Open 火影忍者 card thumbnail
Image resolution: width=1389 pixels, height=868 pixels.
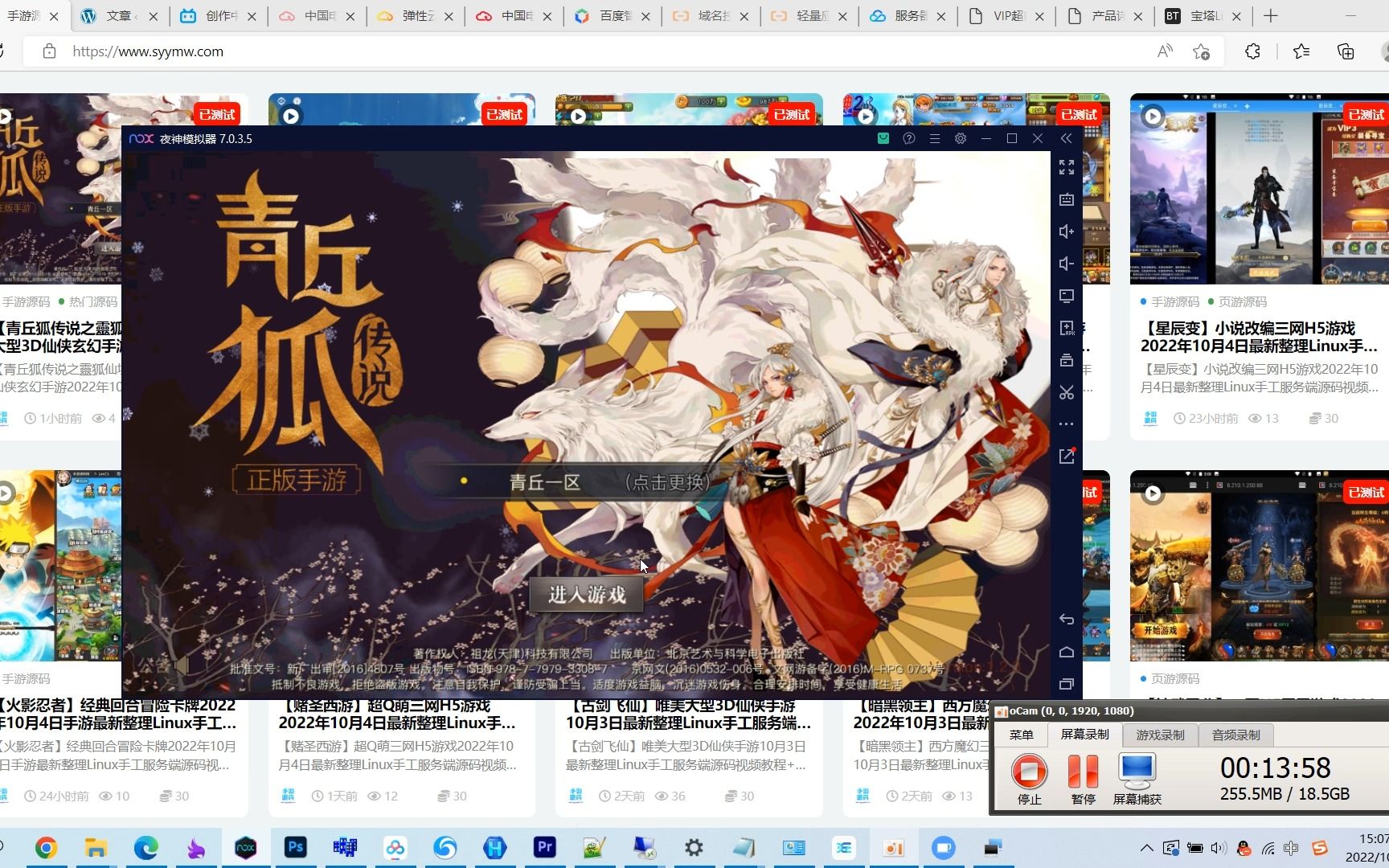tap(60, 566)
